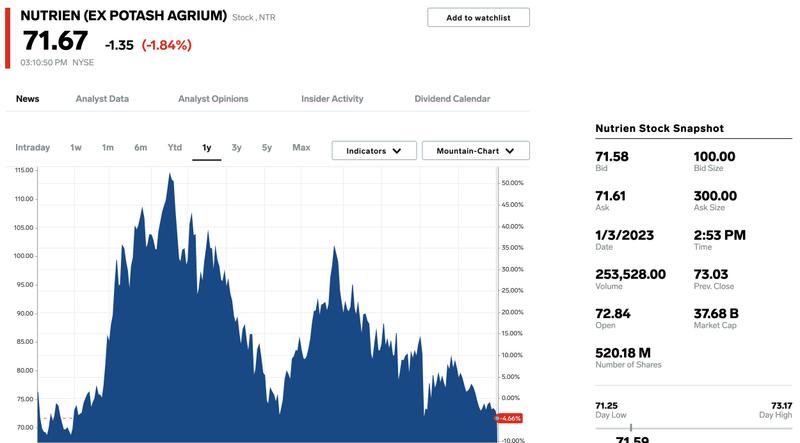Select the Intraday chart range
Image resolution: width=800 pixels, height=443 pixels.
[x=33, y=147]
